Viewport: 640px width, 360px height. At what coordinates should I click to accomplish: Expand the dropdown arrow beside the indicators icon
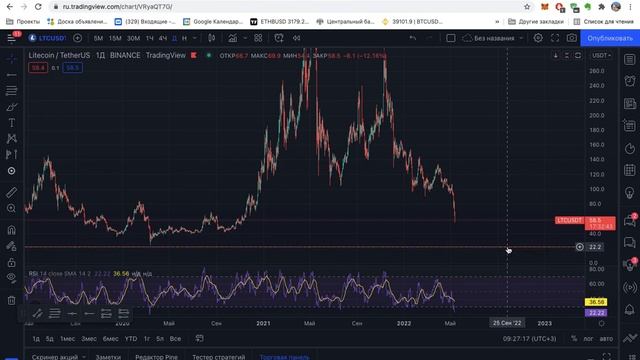[x=245, y=38]
